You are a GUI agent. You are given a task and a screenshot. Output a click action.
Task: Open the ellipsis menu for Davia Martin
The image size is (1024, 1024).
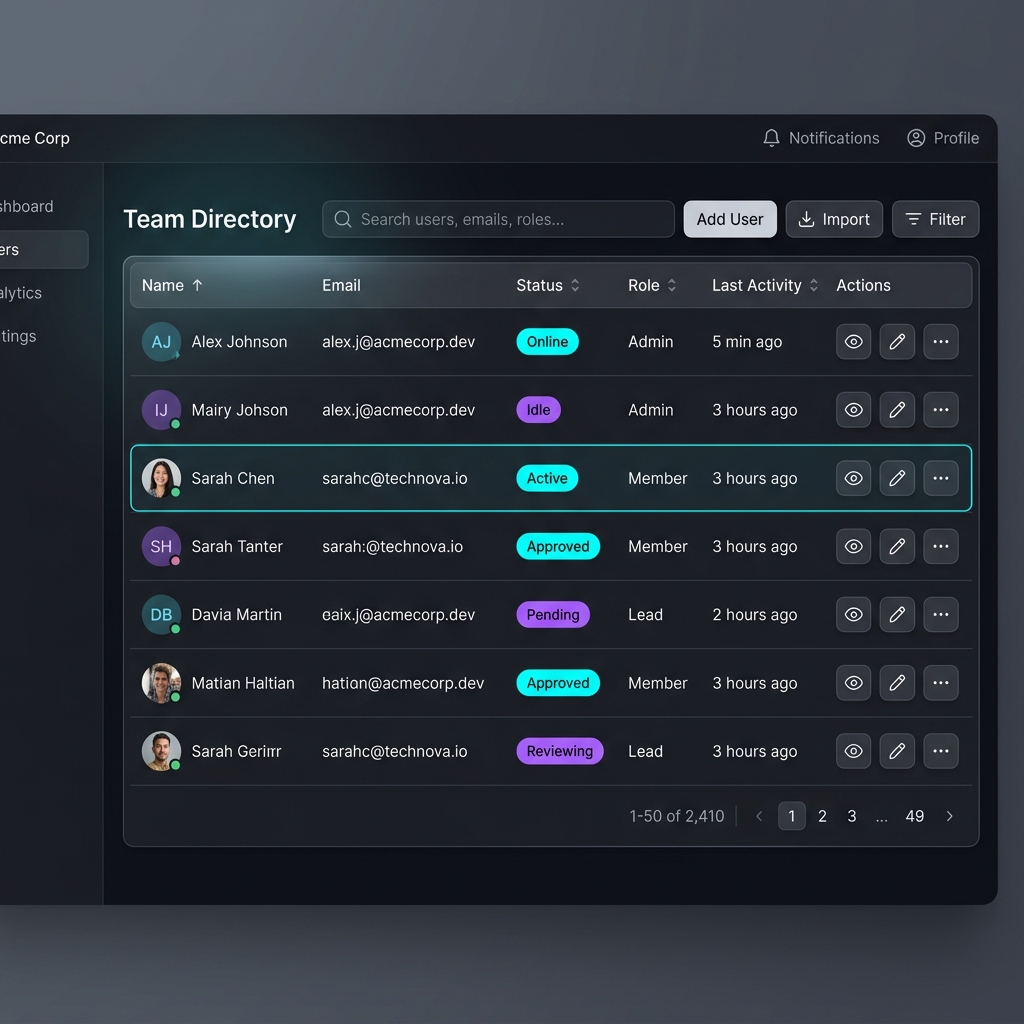pos(941,614)
